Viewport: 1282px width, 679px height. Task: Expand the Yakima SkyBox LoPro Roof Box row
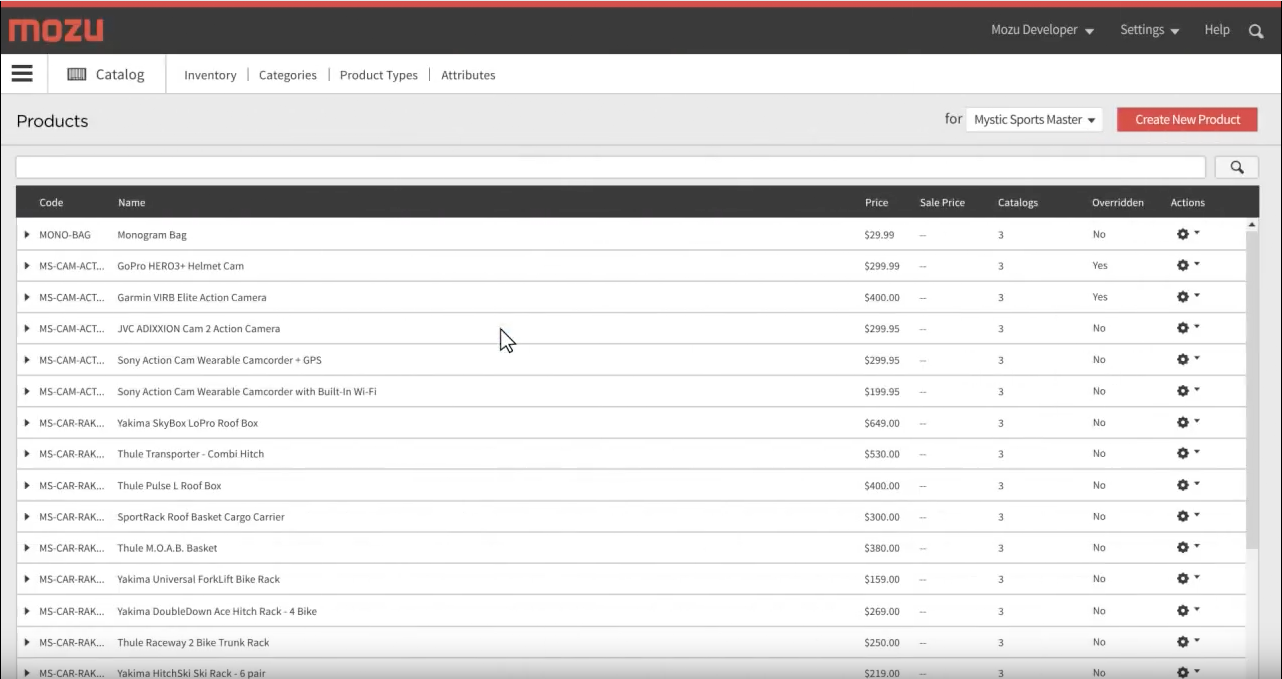(x=27, y=423)
